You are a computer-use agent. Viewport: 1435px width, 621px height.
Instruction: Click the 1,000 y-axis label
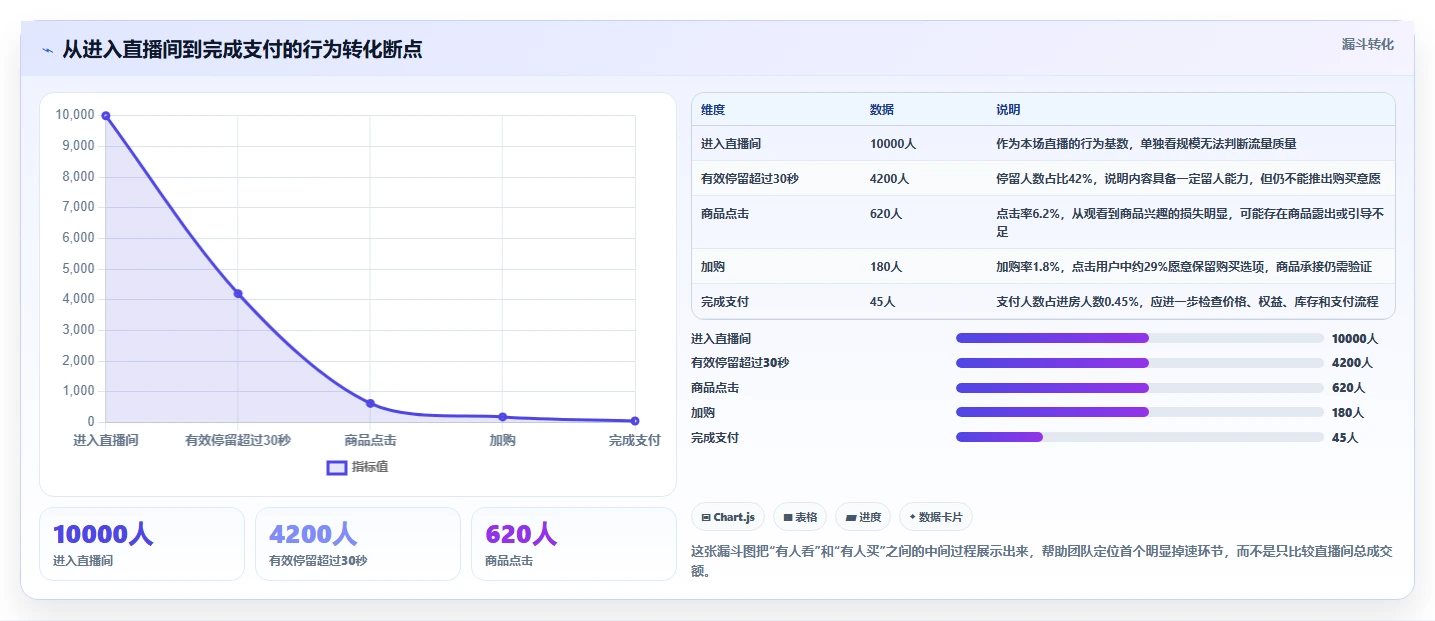(78, 391)
